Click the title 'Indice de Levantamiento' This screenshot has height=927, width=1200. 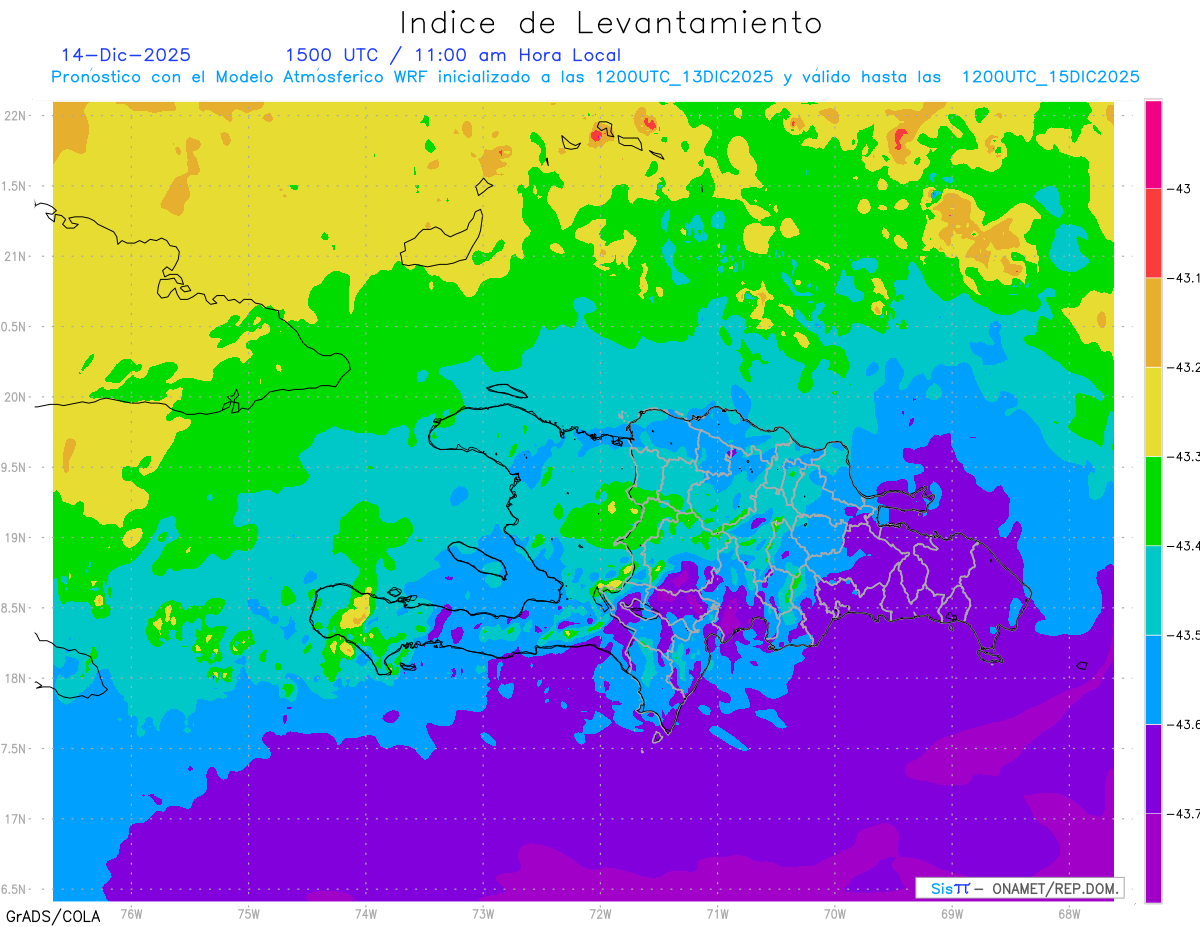click(611, 23)
